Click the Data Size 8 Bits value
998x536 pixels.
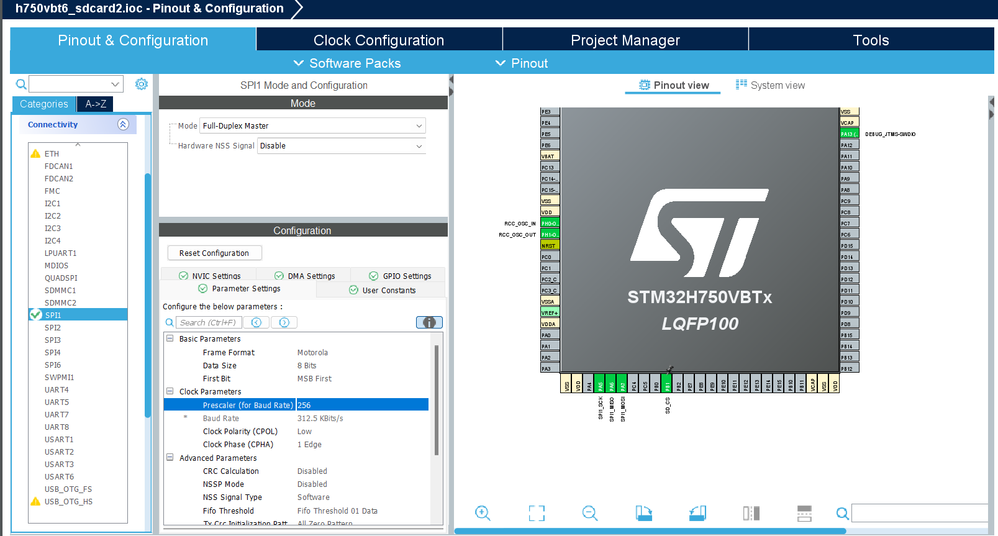pos(307,365)
